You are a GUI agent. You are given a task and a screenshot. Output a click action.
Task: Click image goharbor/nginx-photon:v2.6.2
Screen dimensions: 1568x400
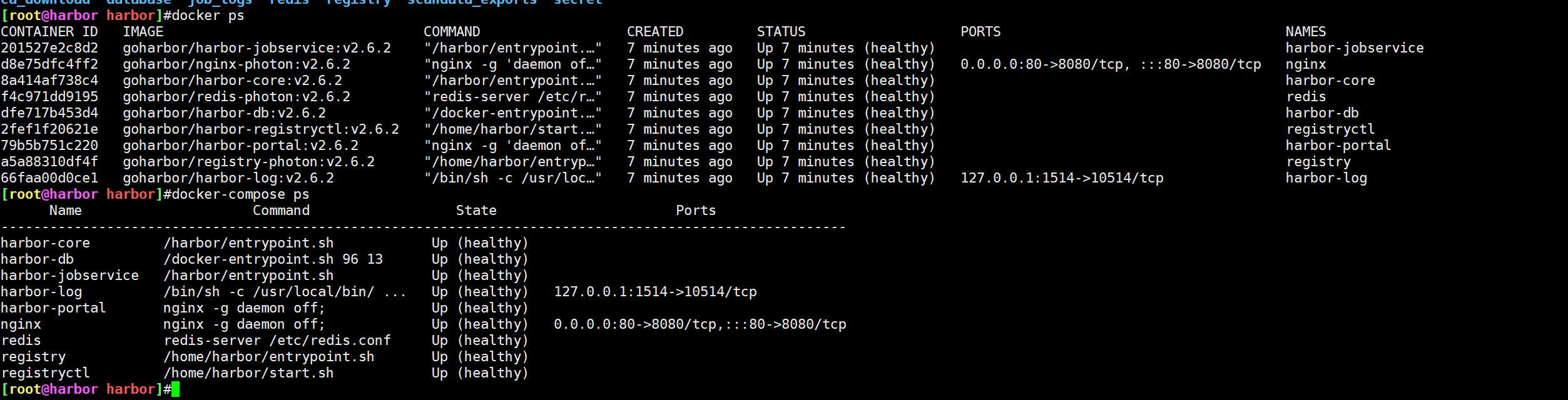(x=237, y=64)
